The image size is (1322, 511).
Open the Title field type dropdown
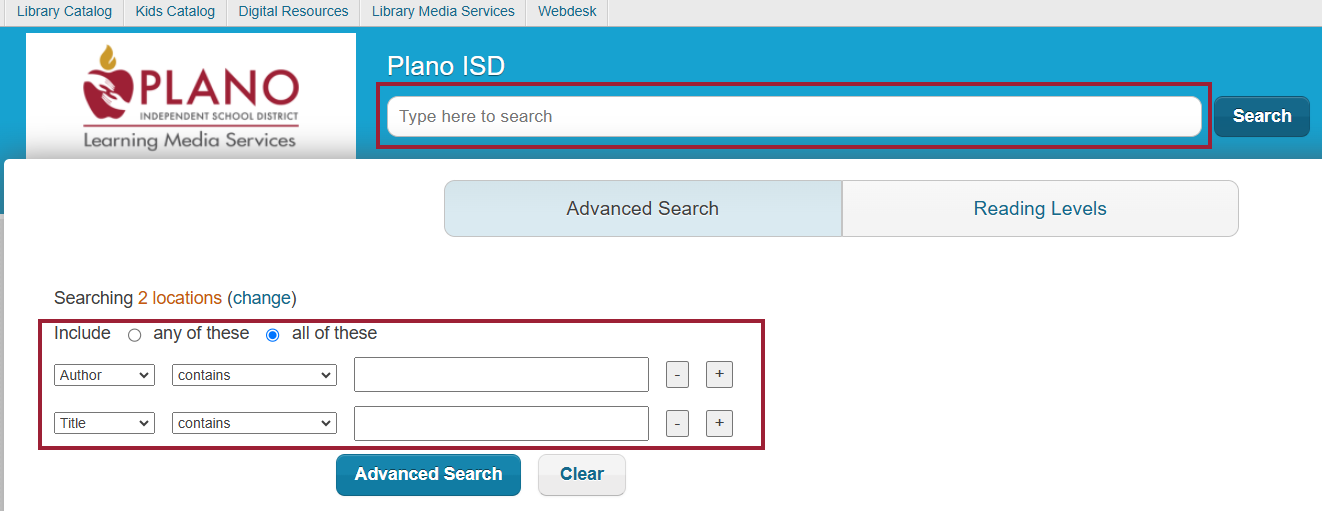coord(104,423)
